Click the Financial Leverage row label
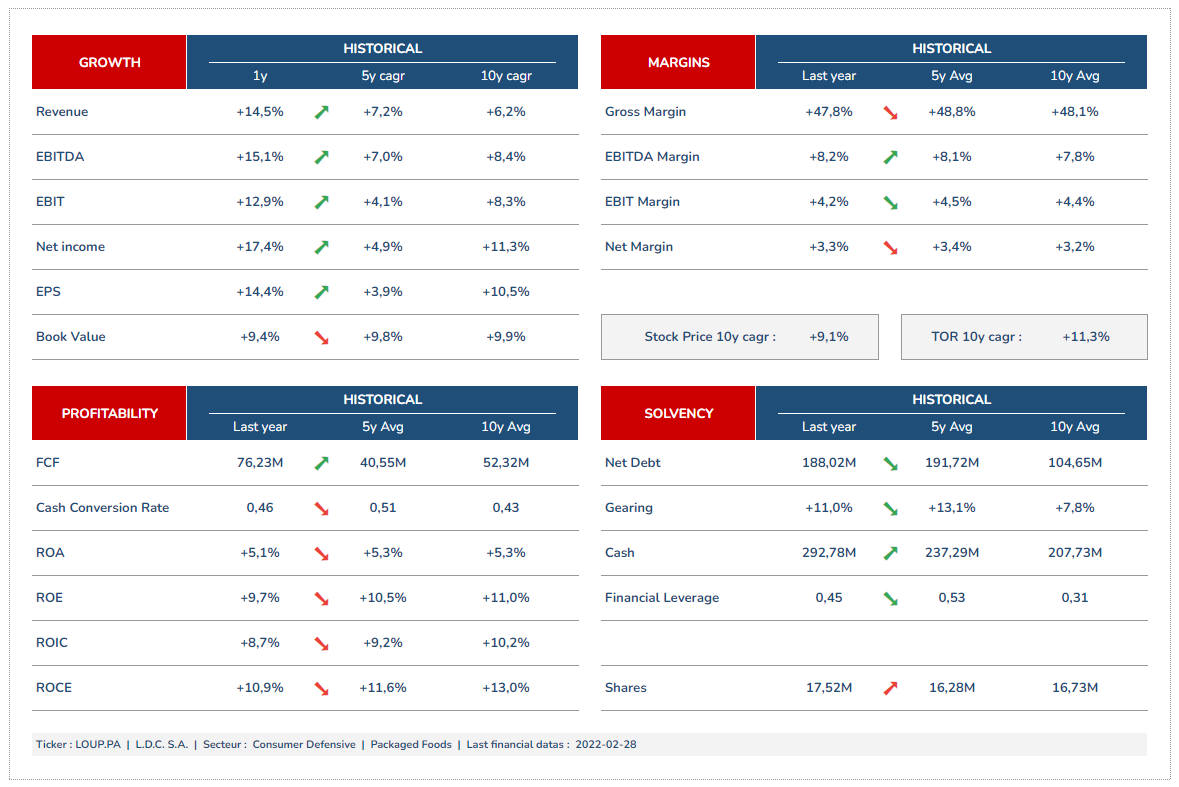 coord(662,598)
